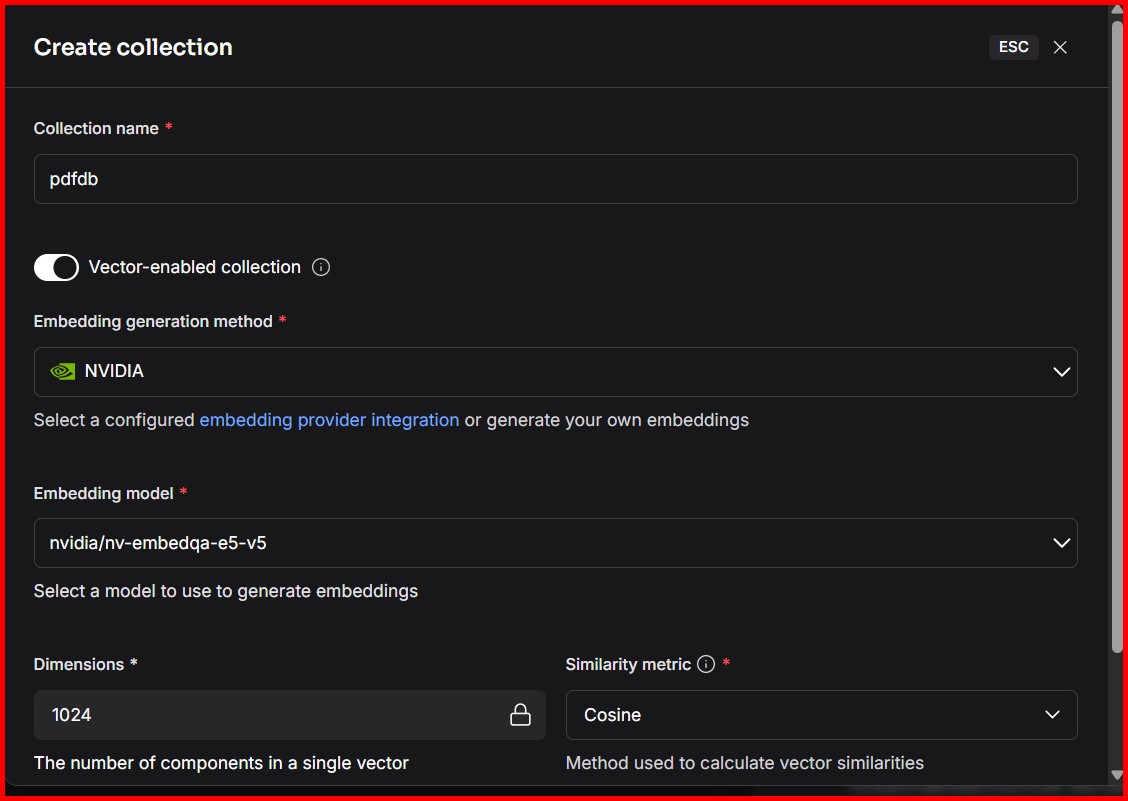Click the Embedding generation method label
The height and width of the screenshot is (801, 1128).
[153, 322]
